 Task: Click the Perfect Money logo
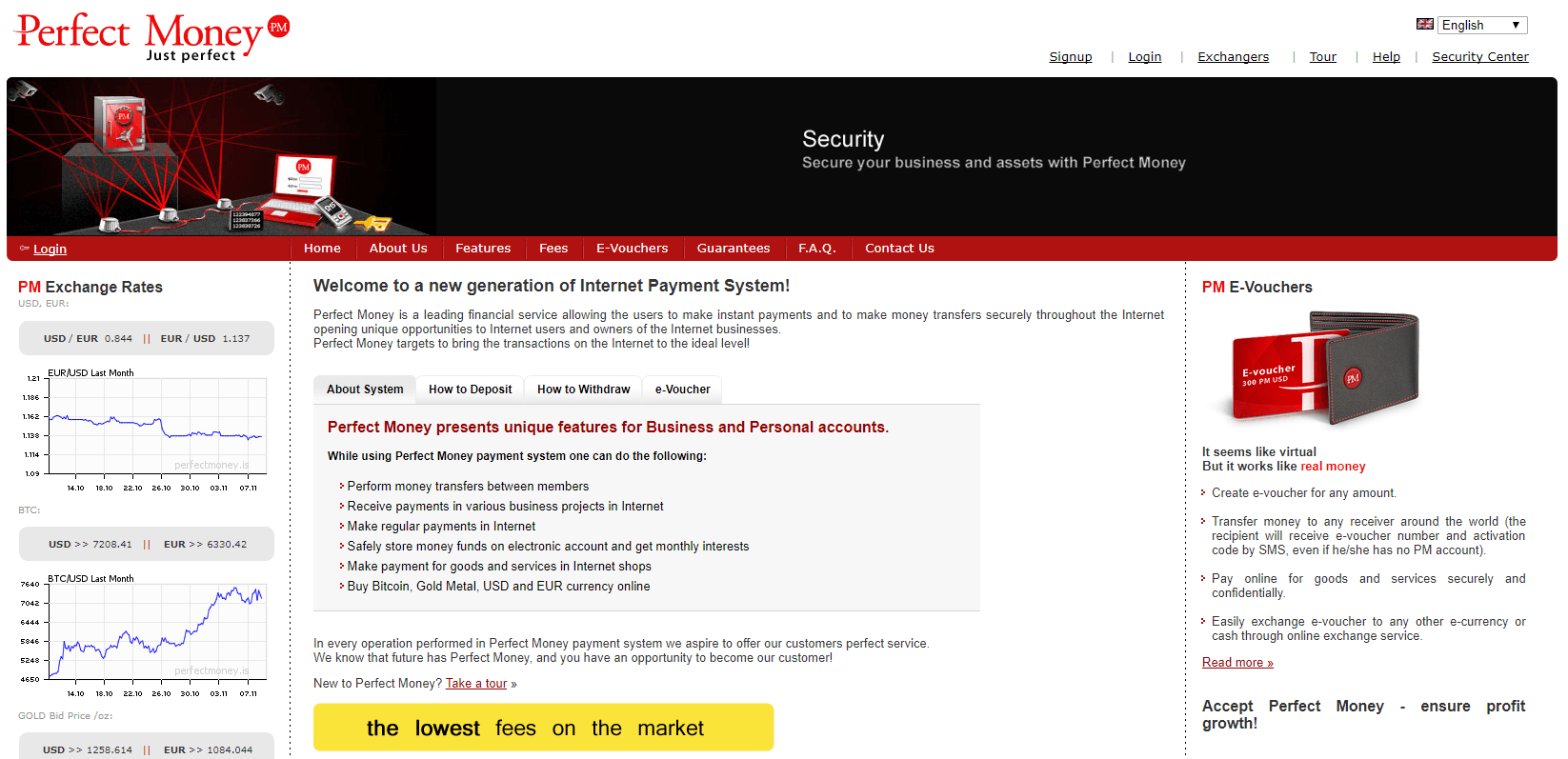click(x=152, y=37)
